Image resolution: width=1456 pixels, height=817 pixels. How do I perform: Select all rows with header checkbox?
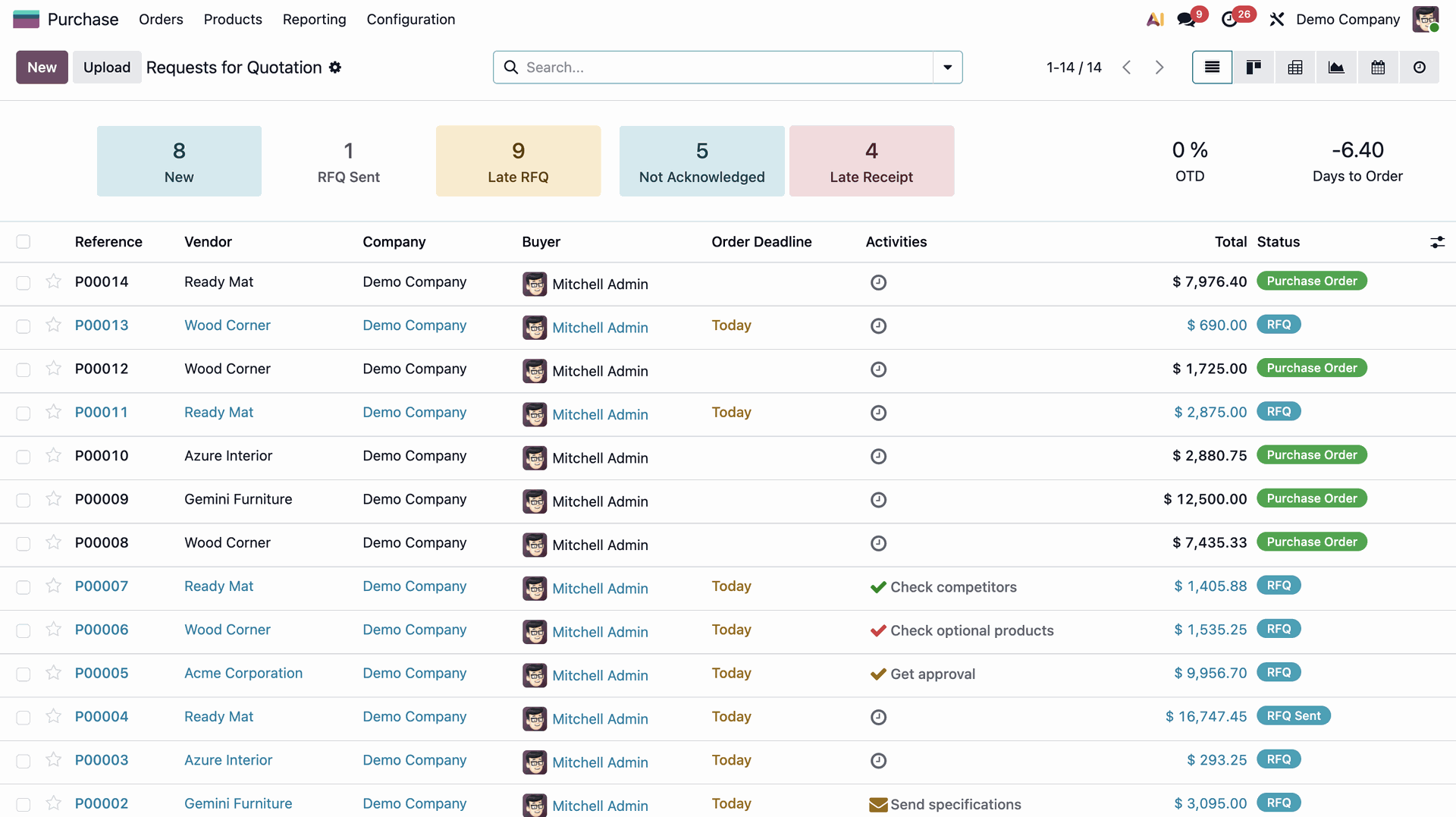pyautogui.click(x=24, y=241)
